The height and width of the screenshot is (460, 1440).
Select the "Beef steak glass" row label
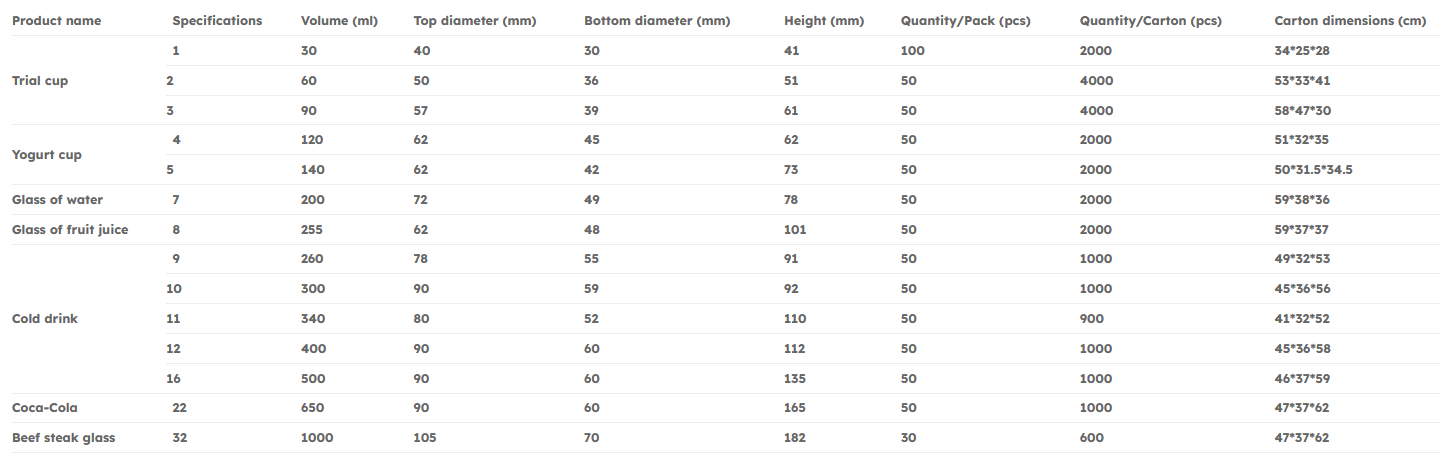click(63, 438)
